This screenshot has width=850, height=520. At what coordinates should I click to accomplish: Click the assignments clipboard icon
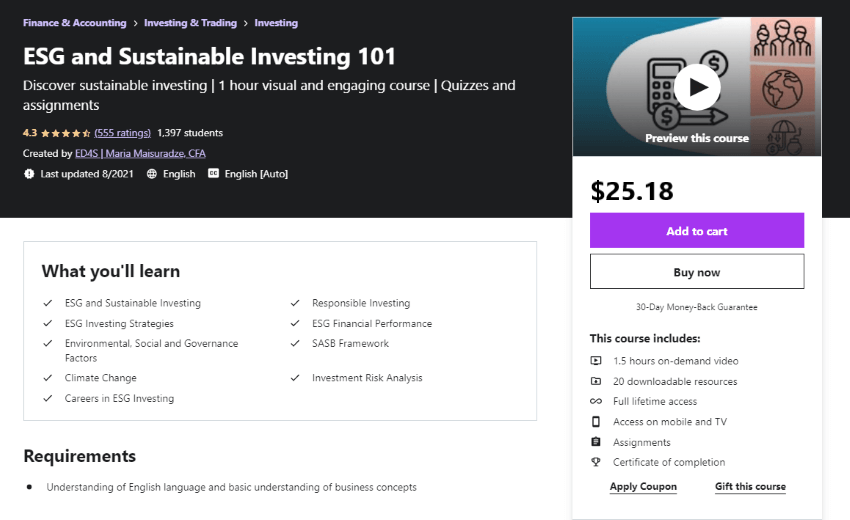point(596,442)
